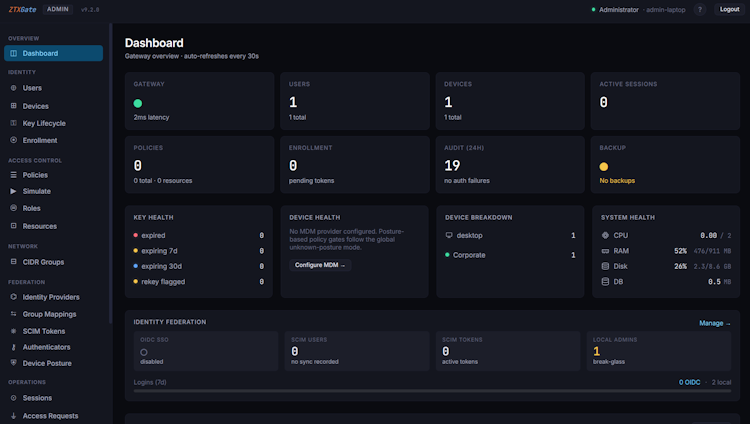
Task: Click the yellow backup warning indicator
Action: (604, 167)
